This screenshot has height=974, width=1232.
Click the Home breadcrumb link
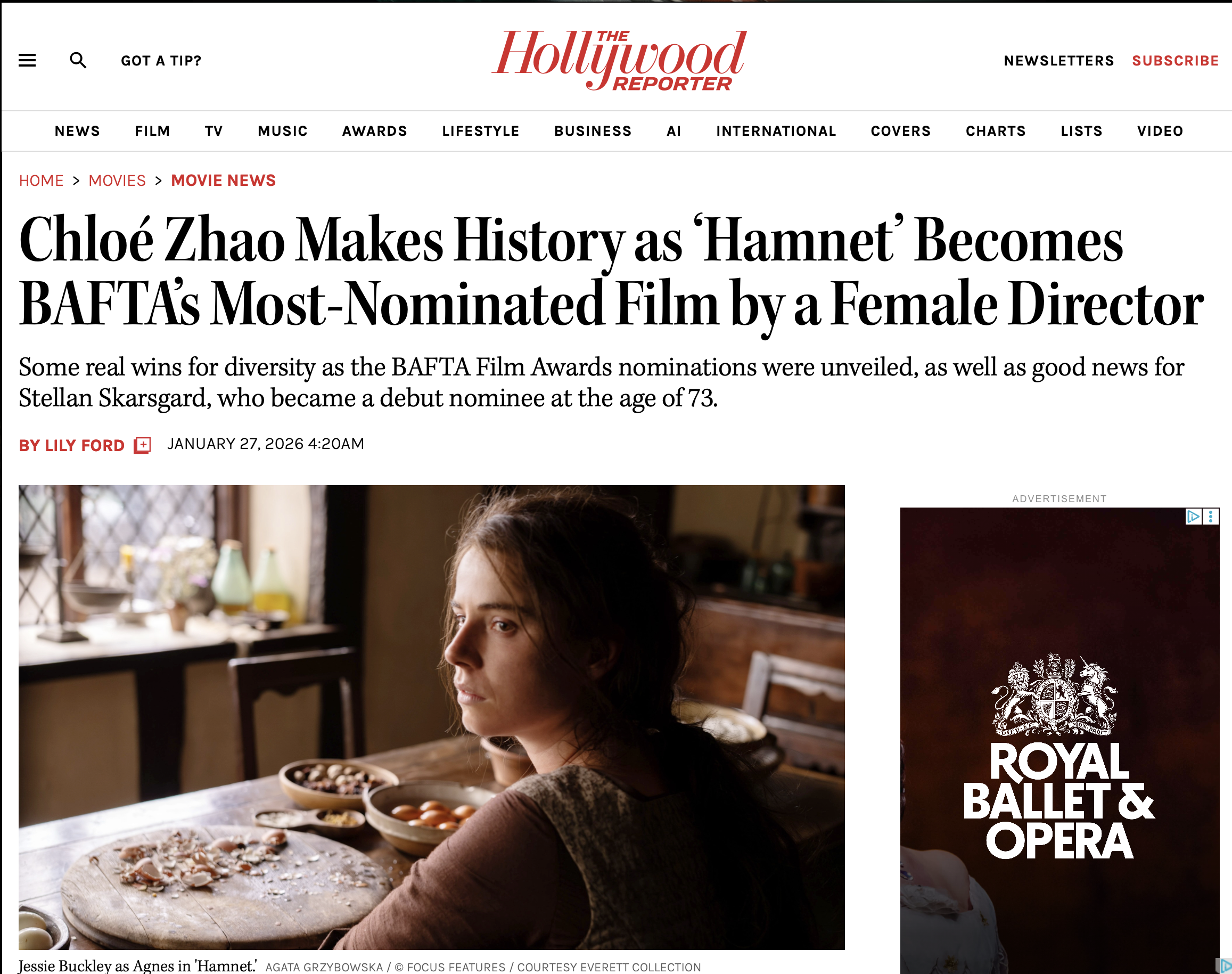pyautogui.click(x=41, y=181)
